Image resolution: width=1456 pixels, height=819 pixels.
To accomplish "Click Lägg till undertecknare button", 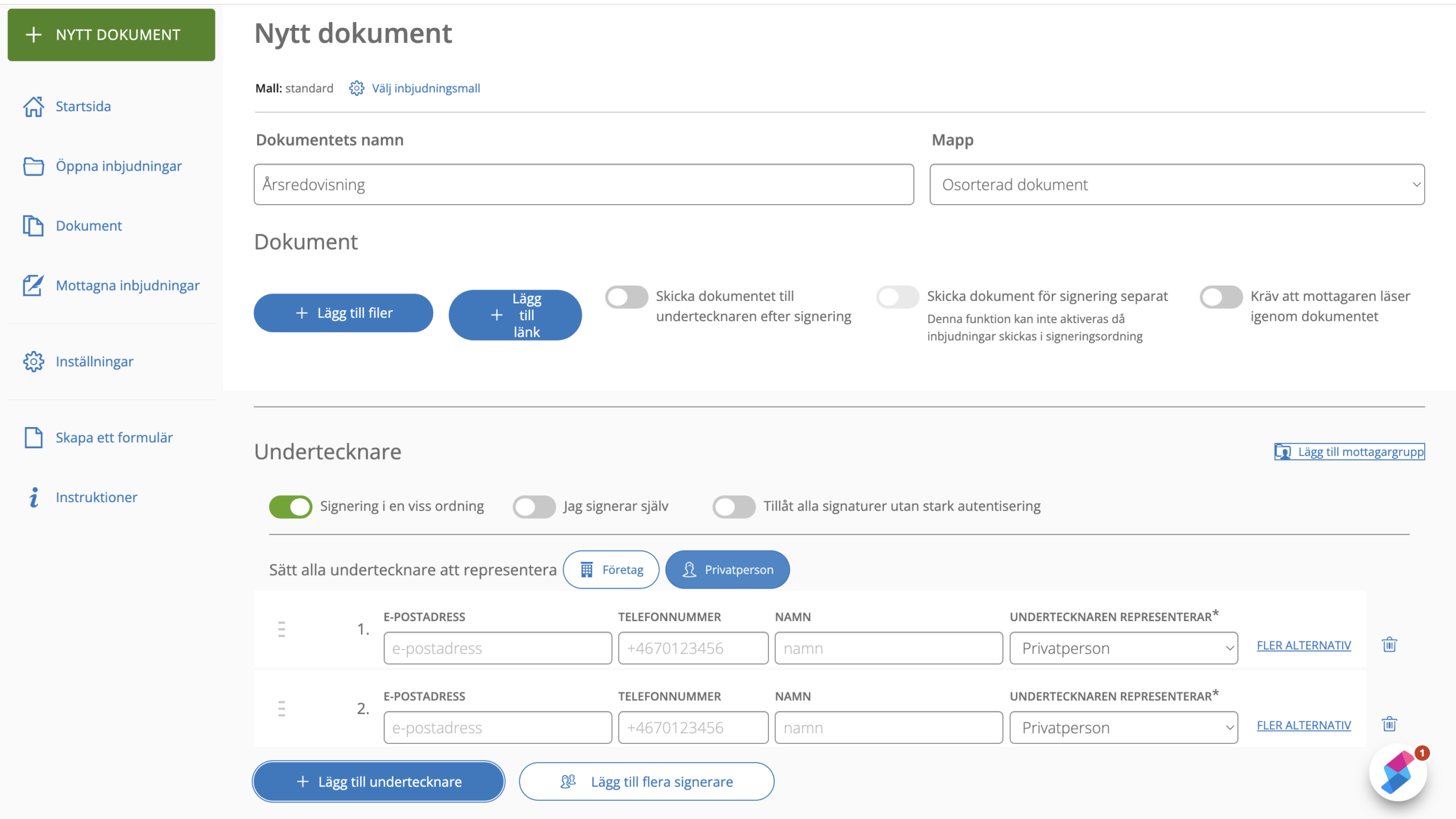I will tap(378, 781).
